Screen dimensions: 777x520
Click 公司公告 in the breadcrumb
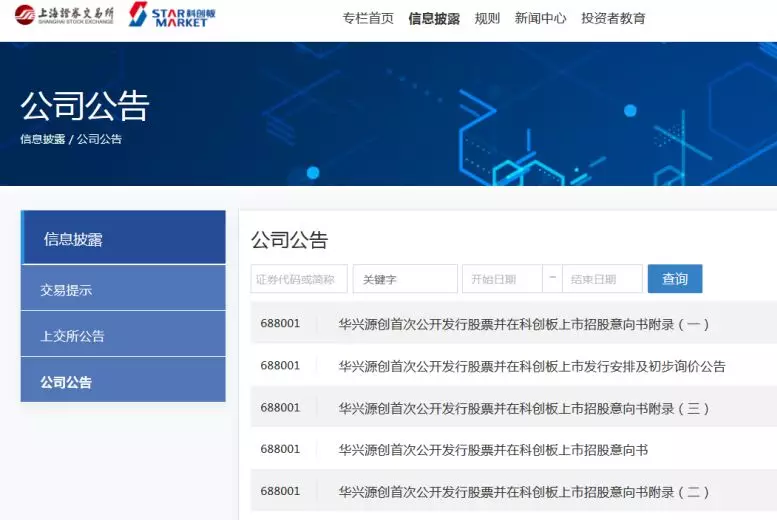tap(99, 139)
